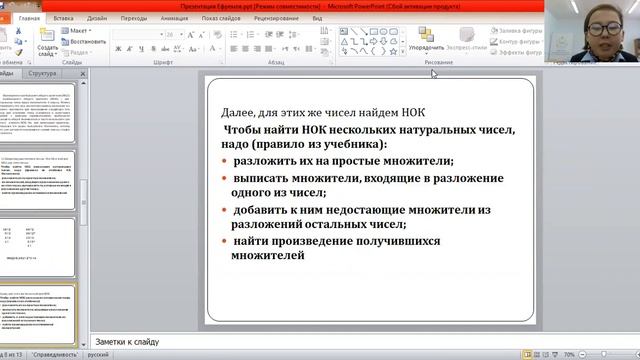The width and height of the screenshot is (640, 360).
Task: Switch to the Структура outline pane tab
Action: [x=42, y=73]
